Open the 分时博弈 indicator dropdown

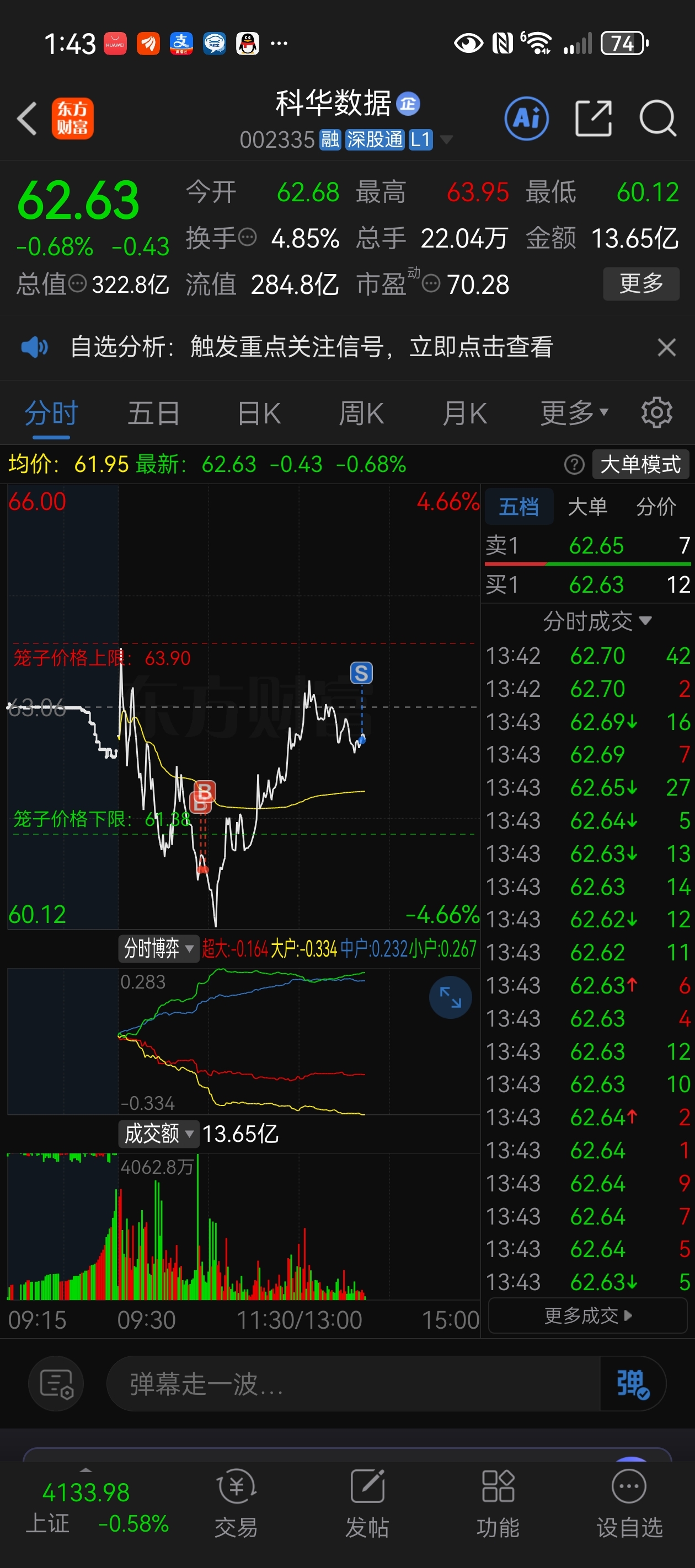point(158,948)
